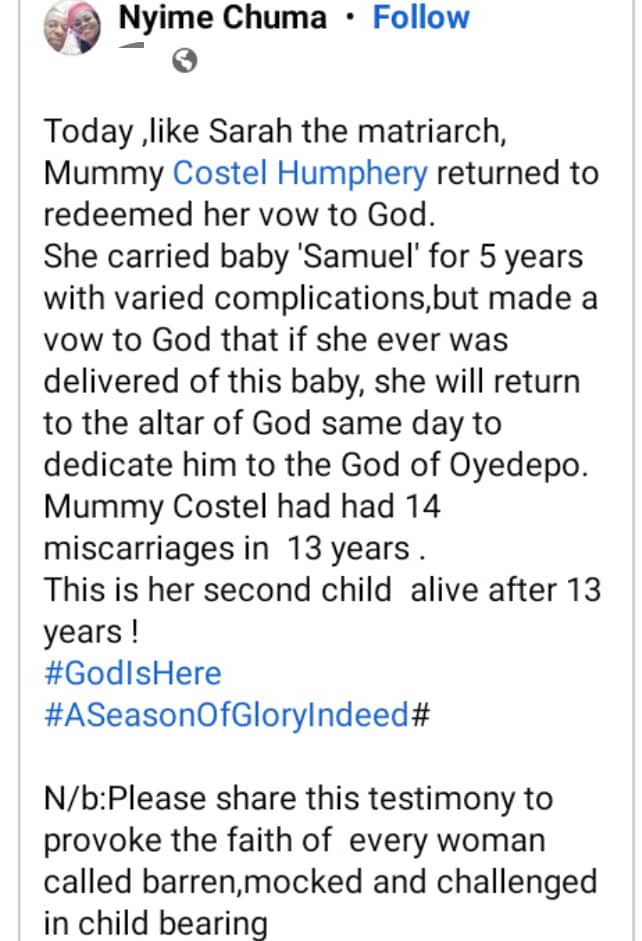Viewport: 642px width, 941px height.
Task: Click the line 'Today, like Sarah the matriarch'
Action: pos(275,131)
